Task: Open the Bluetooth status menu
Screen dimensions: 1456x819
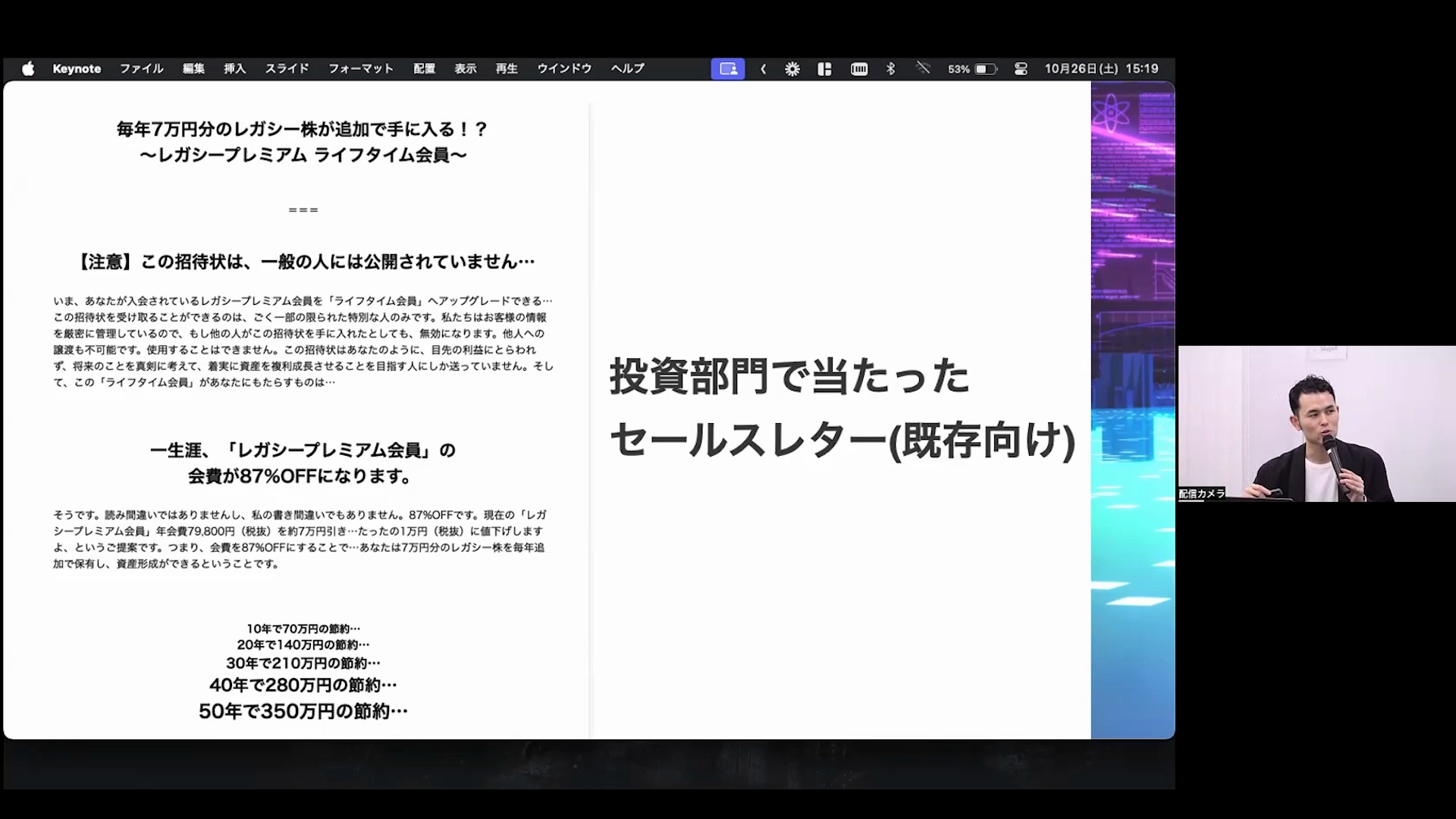Action: [x=891, y=69]
